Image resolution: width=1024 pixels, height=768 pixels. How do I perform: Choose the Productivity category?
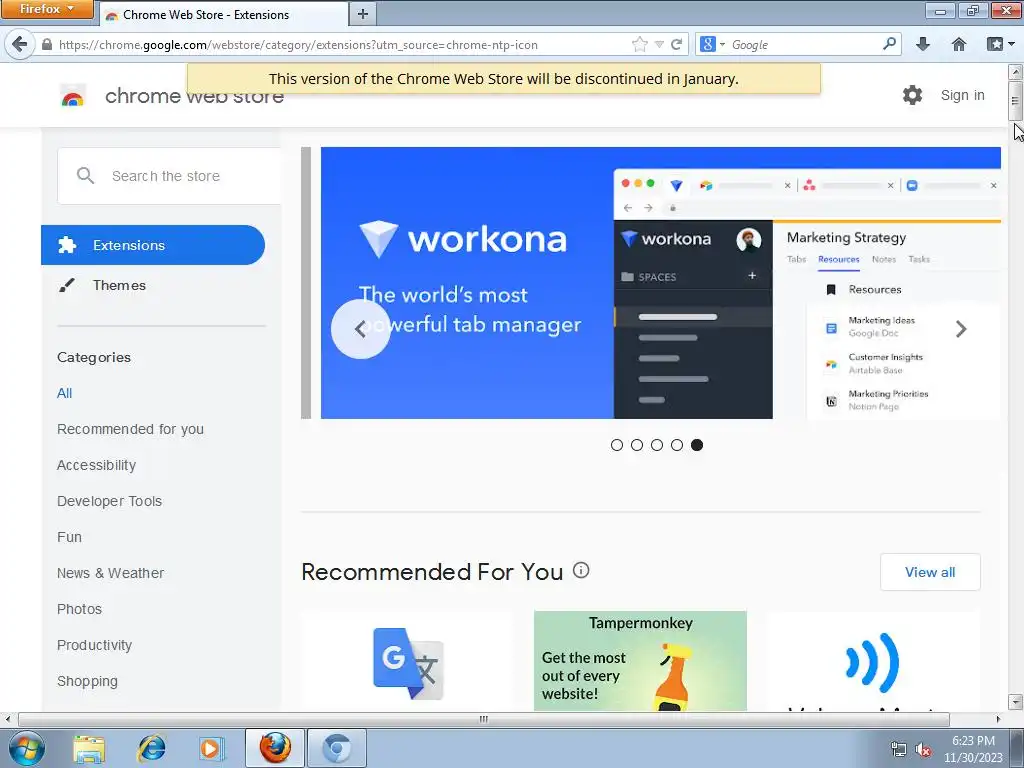95,645
